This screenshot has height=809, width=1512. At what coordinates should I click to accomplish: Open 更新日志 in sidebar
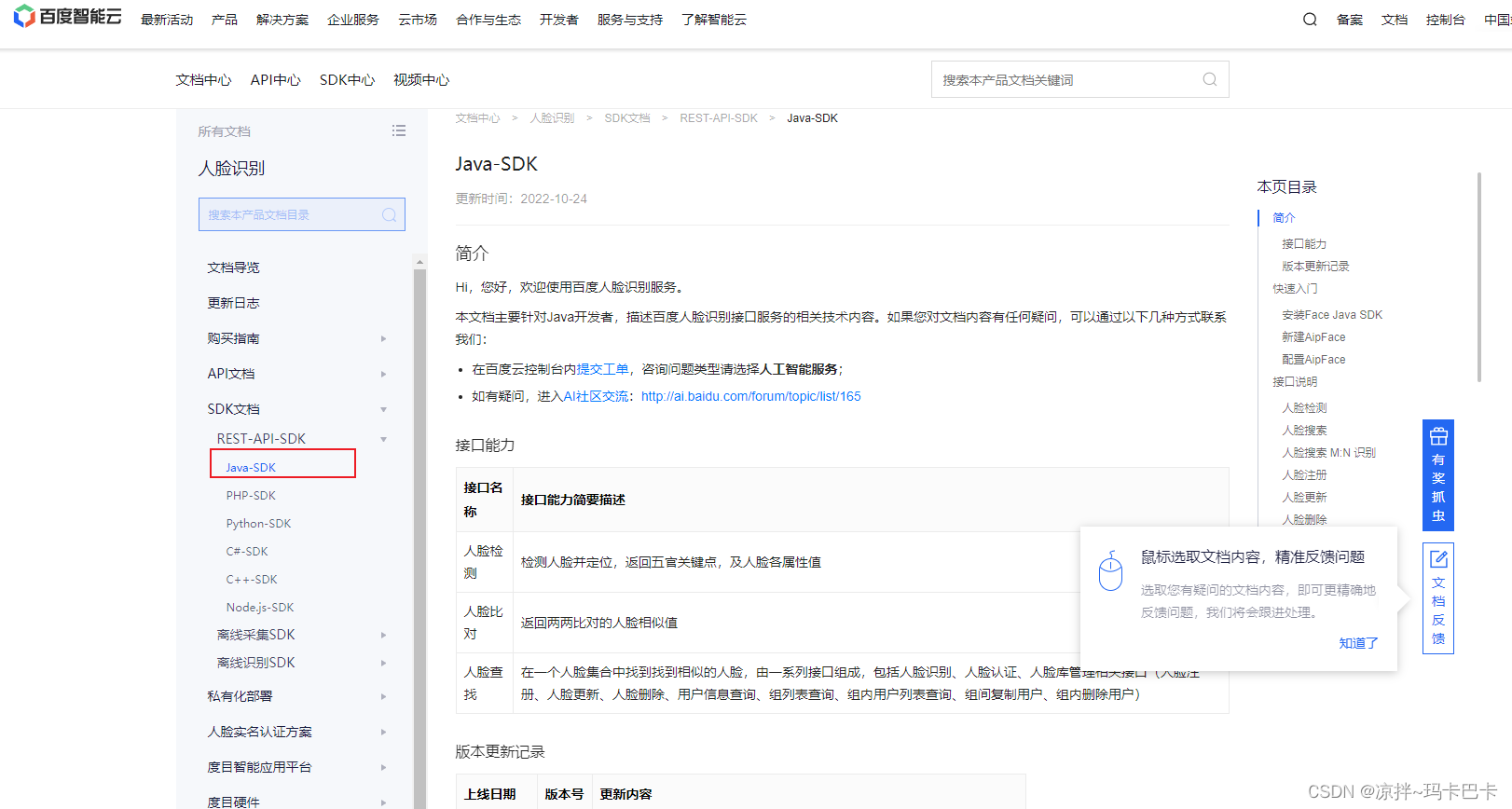pos(233,303)
